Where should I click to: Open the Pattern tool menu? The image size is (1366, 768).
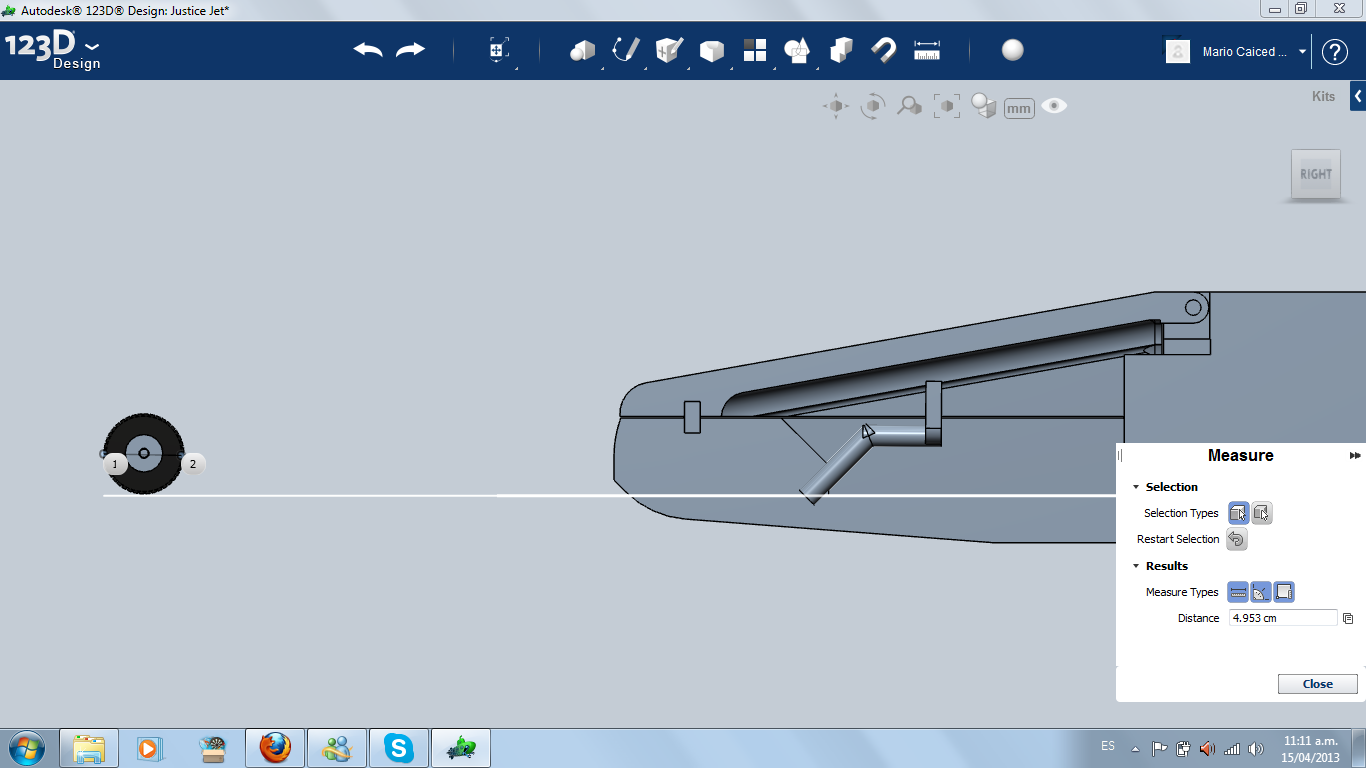pyautogui.click(x=754, y=50)
